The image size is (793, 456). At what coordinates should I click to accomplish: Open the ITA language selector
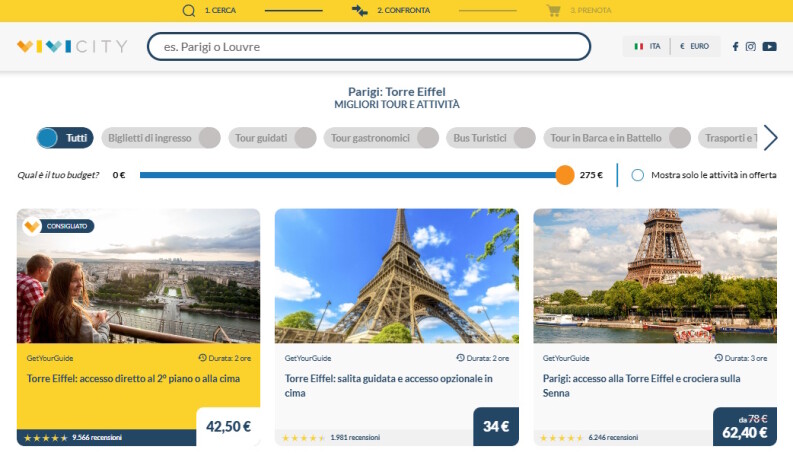click(647, 47)
